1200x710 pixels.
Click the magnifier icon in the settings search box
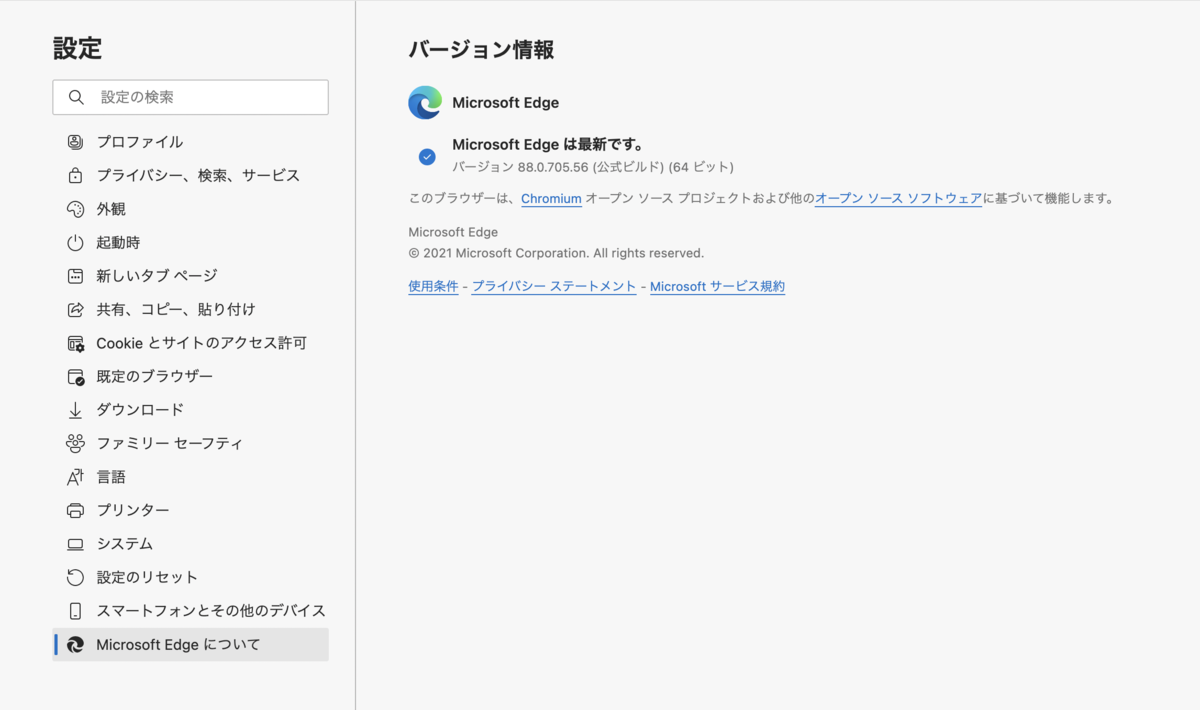point(76,97)
